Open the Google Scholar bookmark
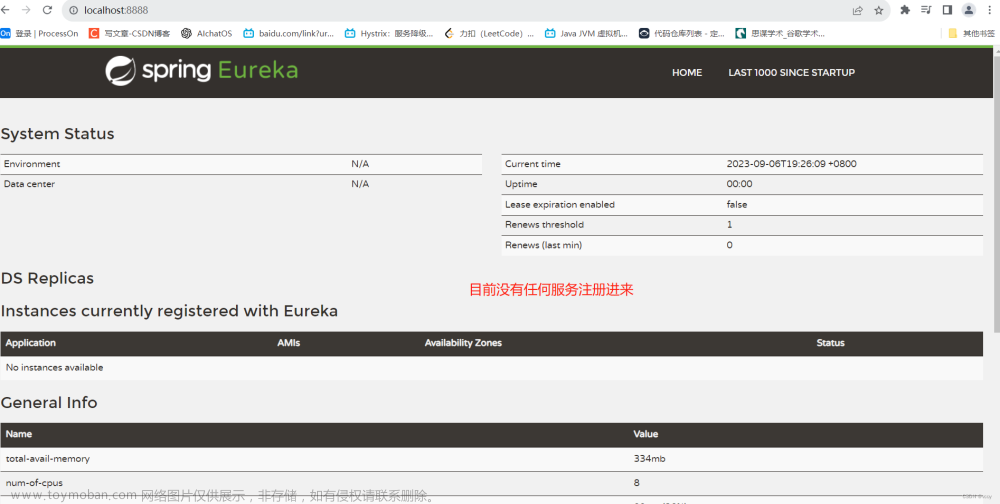 coord(780,33)
